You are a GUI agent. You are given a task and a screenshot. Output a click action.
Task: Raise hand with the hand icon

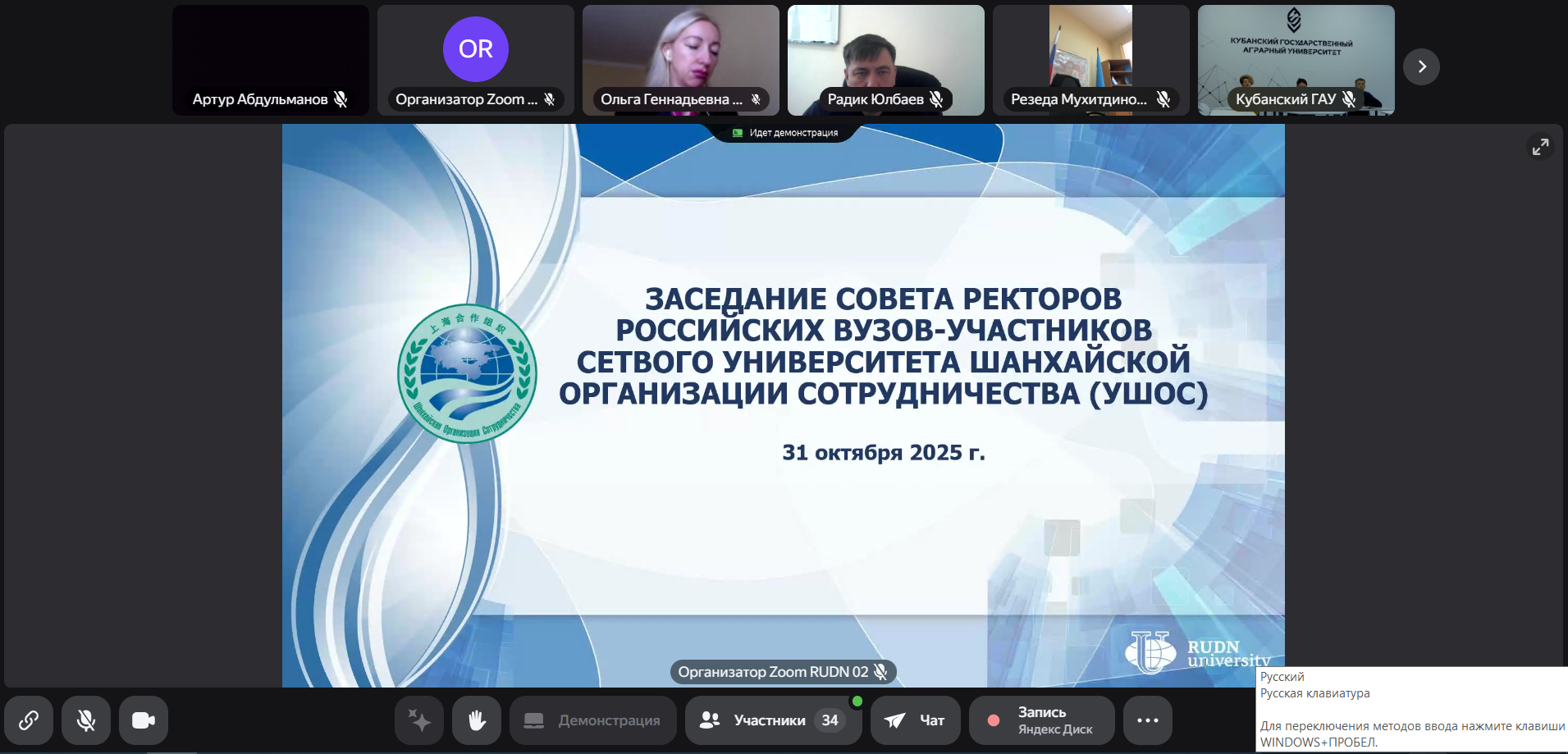tap(477, 720)
